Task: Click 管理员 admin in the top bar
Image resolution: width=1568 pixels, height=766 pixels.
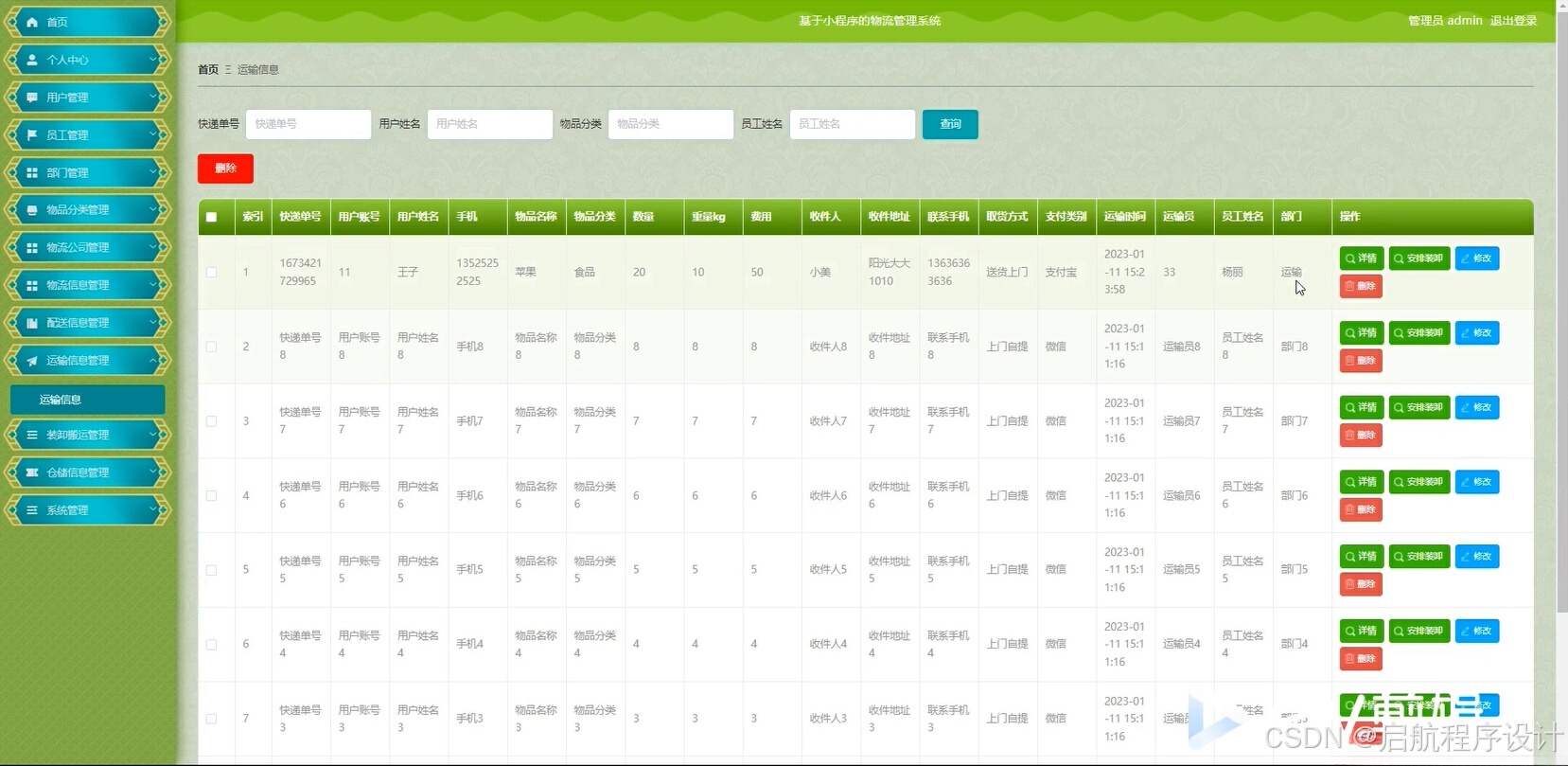Action: pos(1445,21)
